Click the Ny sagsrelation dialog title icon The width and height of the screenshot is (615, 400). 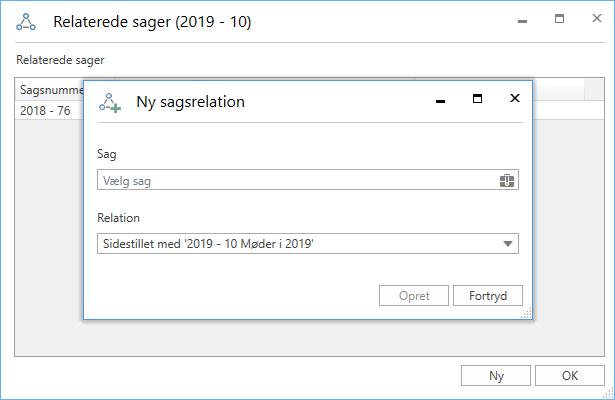(x=109, y=102)
